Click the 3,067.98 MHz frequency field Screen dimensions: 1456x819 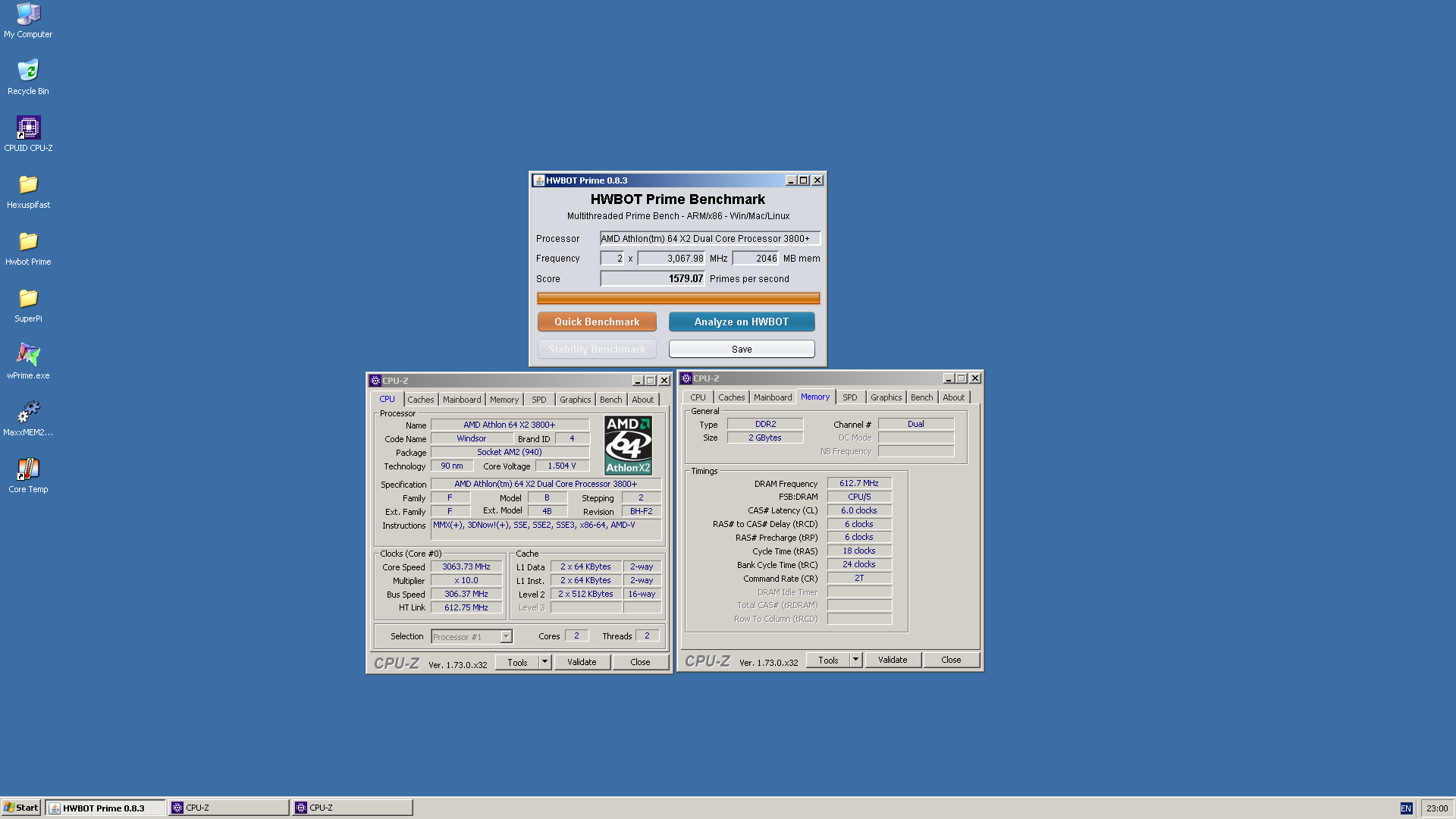click(x=671, y=259)
